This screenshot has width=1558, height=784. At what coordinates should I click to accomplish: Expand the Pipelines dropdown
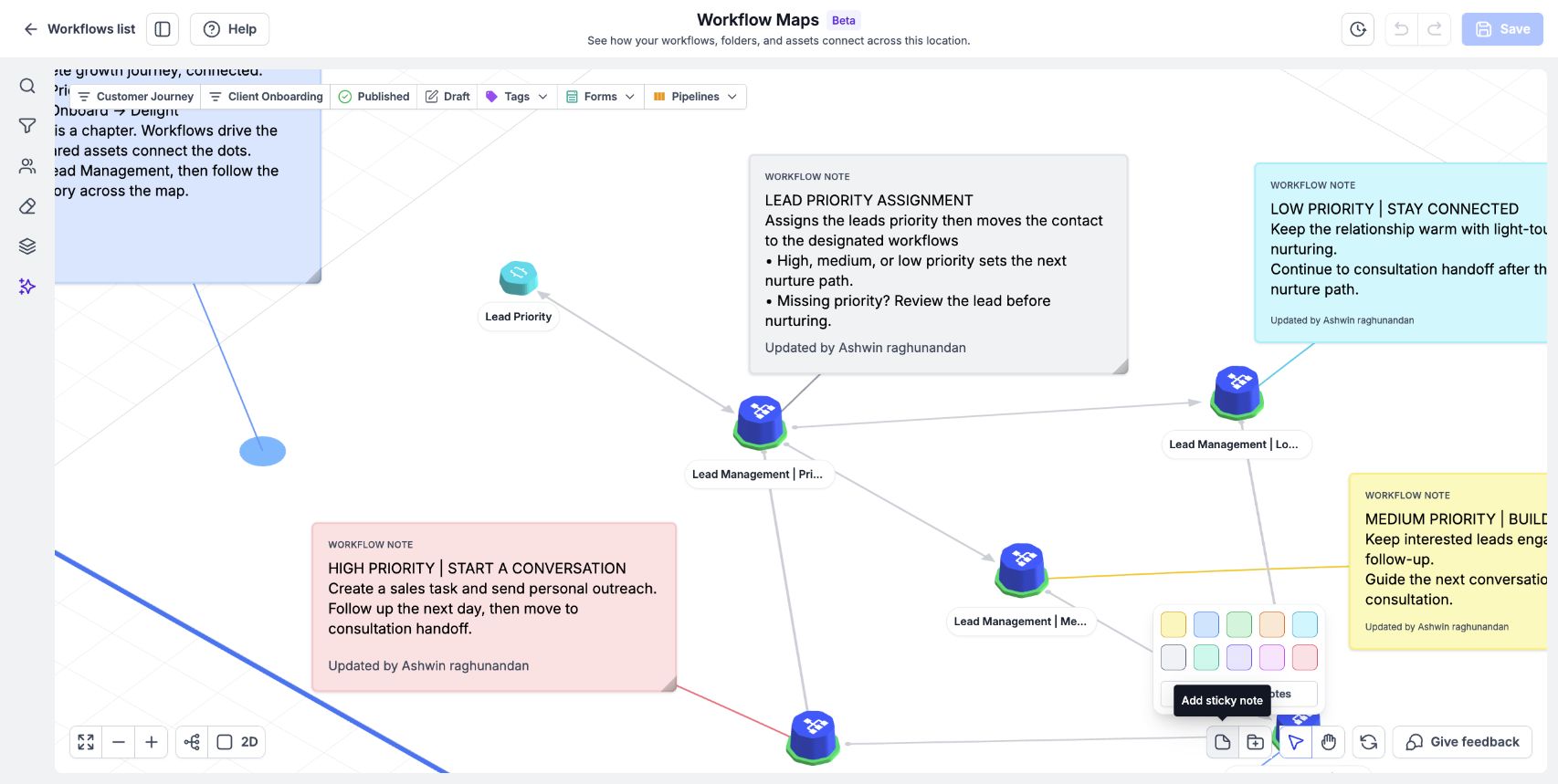click(696, 97)
